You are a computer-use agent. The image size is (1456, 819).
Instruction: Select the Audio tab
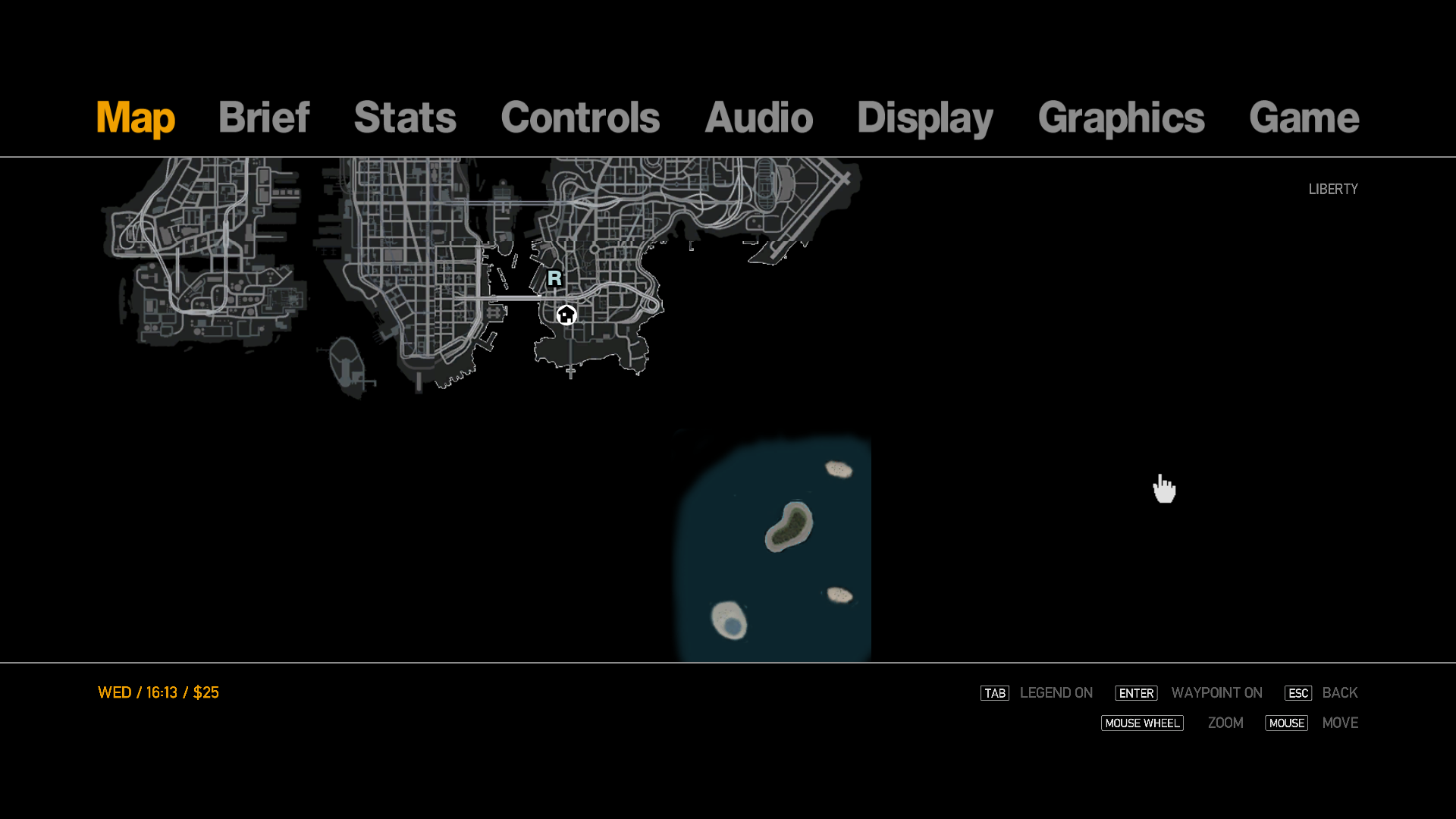758,118
